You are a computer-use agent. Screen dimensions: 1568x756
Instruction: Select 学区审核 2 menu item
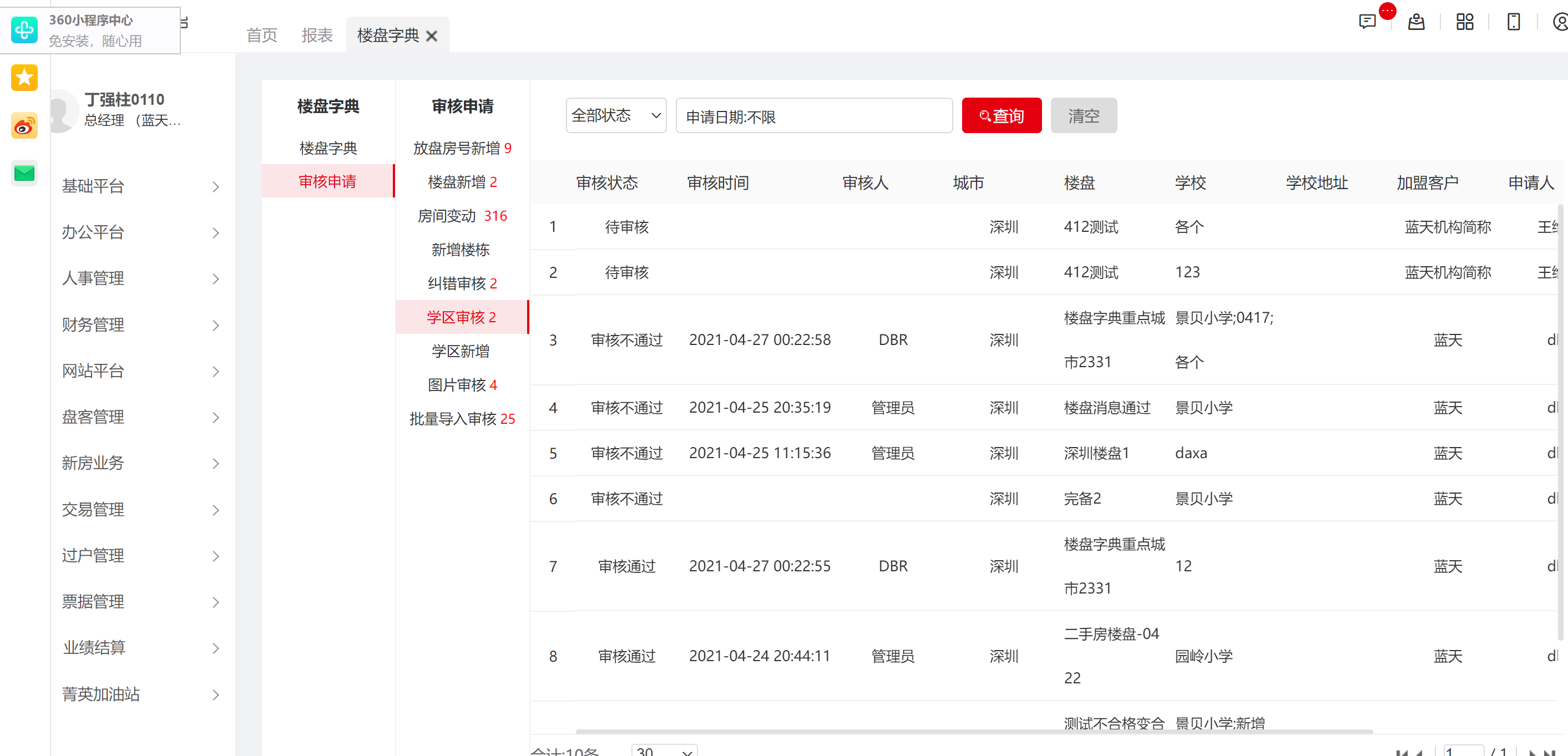(x=462, y=317)
